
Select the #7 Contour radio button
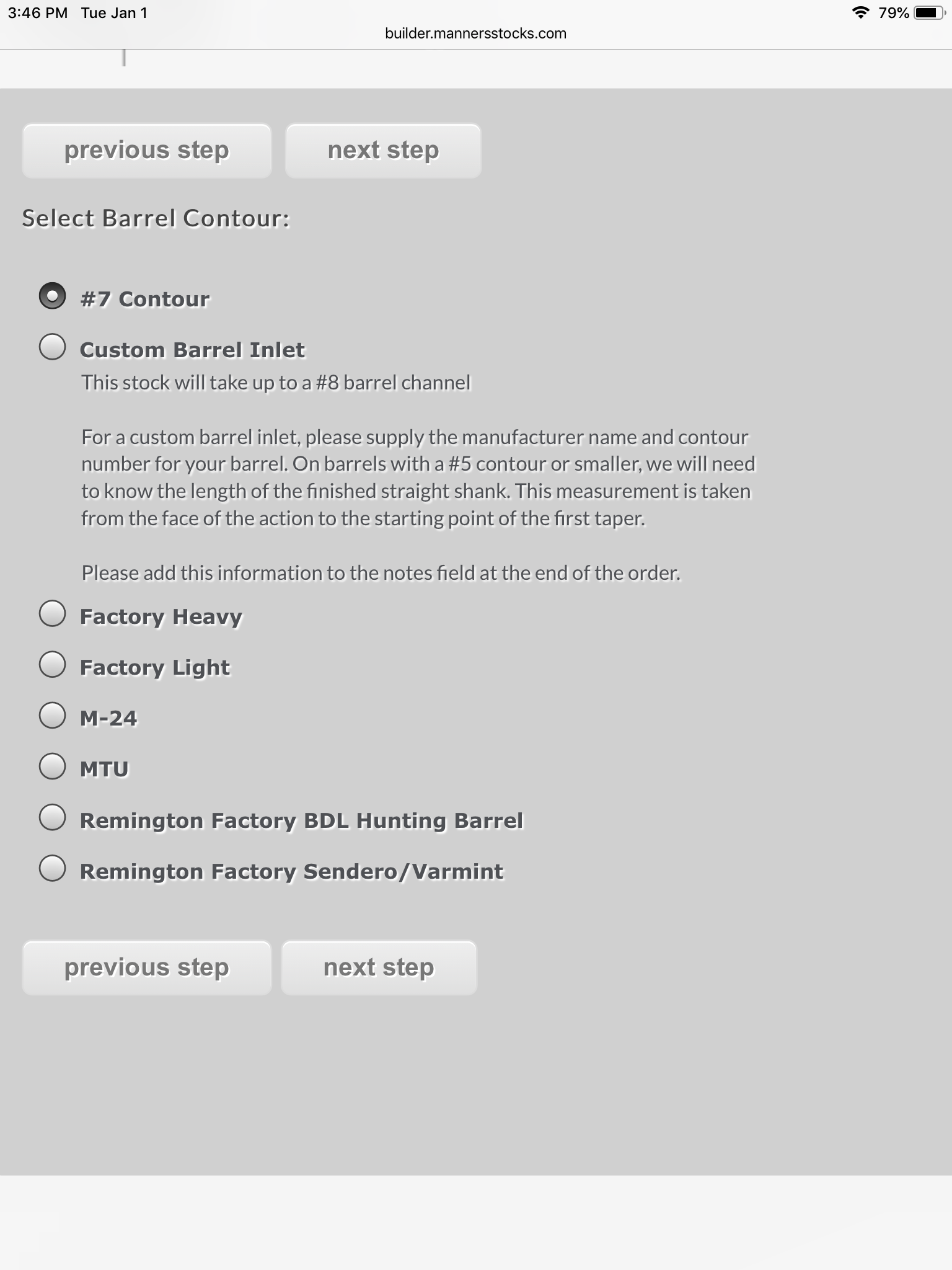coord(52,296)
